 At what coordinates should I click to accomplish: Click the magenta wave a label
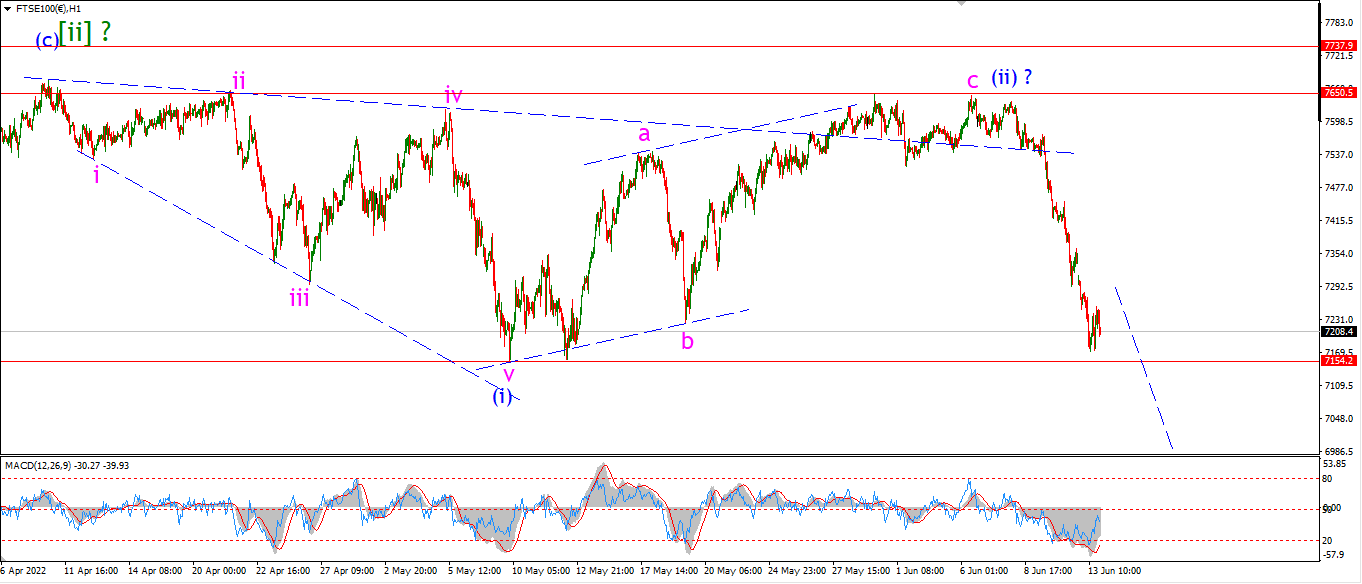(645, 133)
